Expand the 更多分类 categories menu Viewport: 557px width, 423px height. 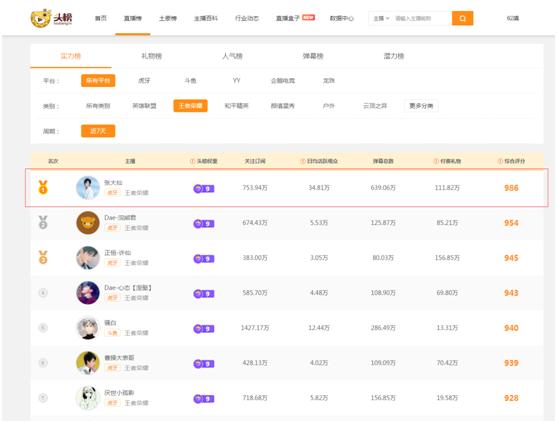[x=421, y=106]
